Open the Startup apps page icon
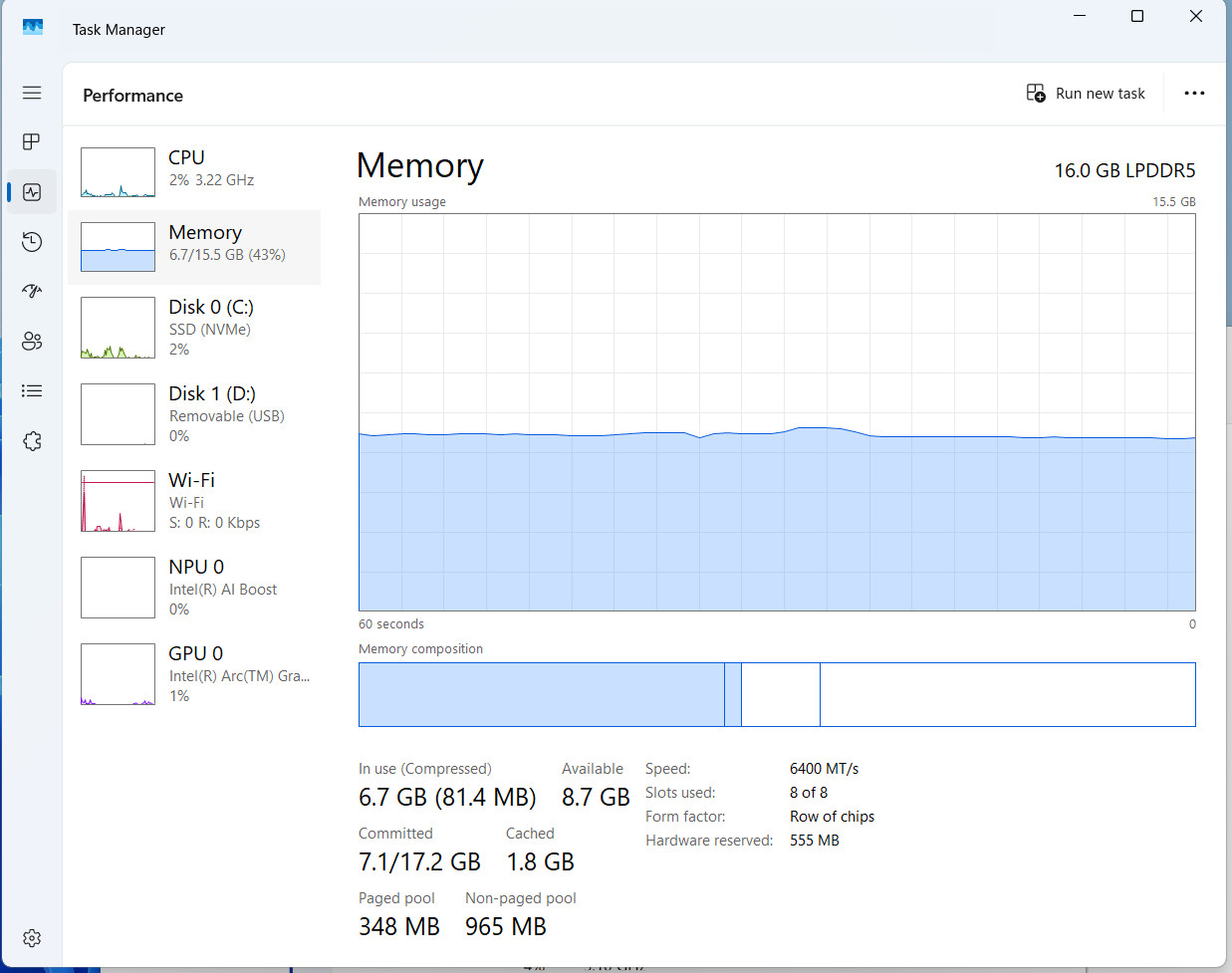The height and width of the screenshot is (973, 1232). (32, 291)
